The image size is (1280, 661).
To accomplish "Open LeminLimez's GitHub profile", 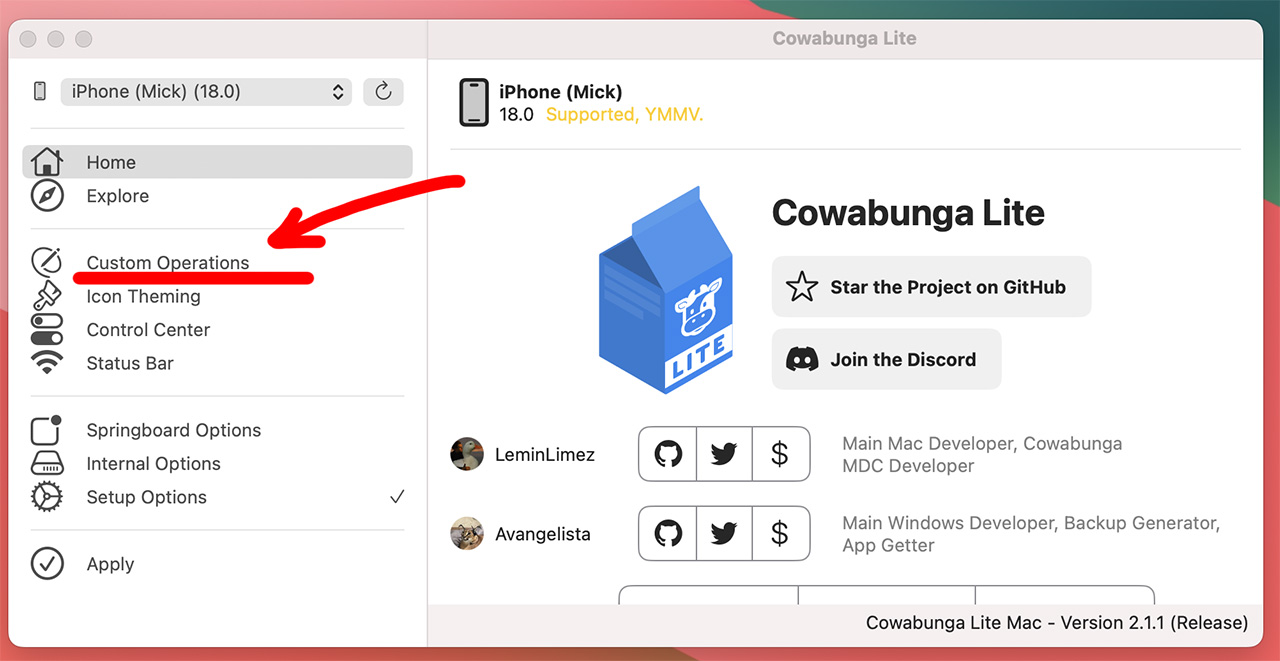I will [668, 454].
